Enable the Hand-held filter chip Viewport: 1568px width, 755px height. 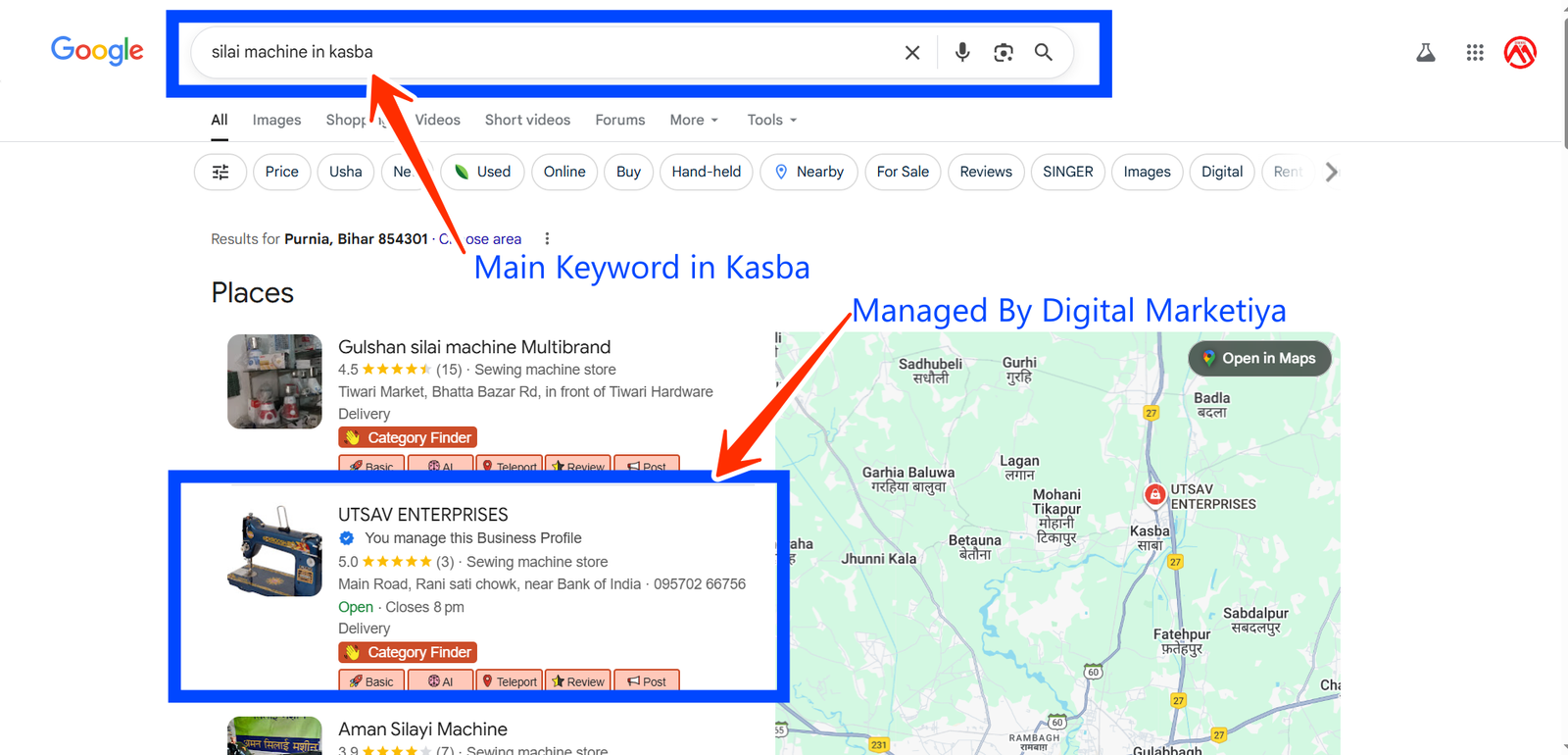[706, 172]
